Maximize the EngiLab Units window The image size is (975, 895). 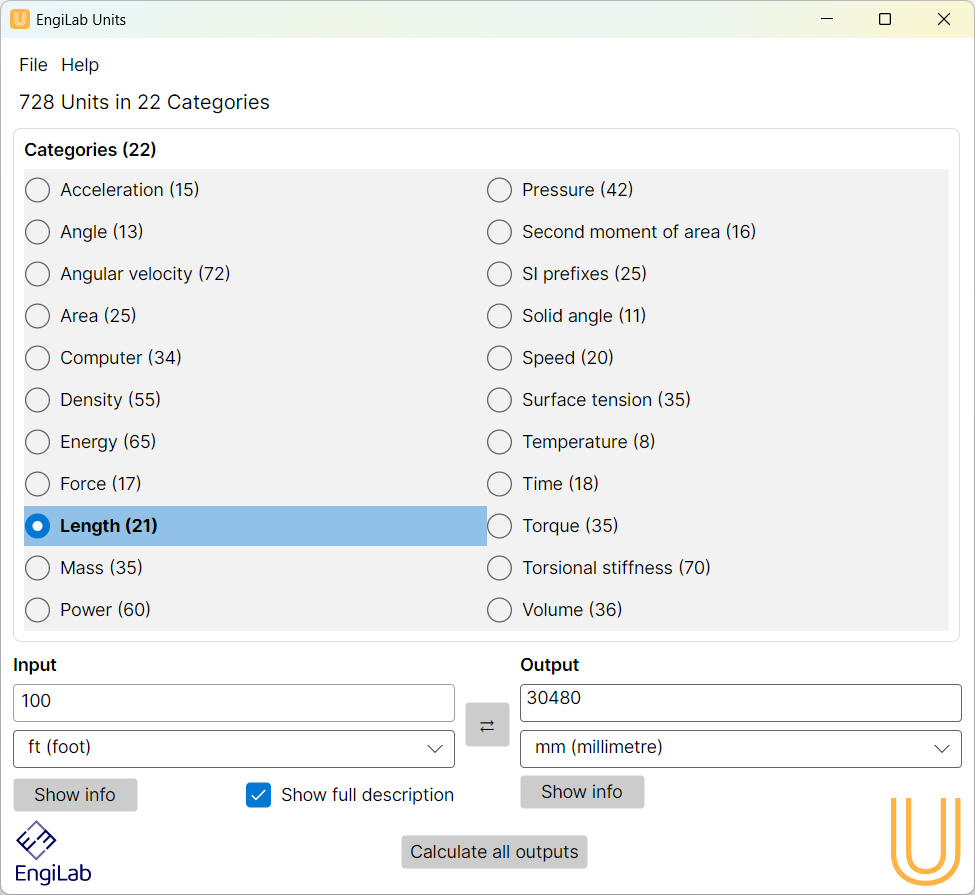point(884,19)
